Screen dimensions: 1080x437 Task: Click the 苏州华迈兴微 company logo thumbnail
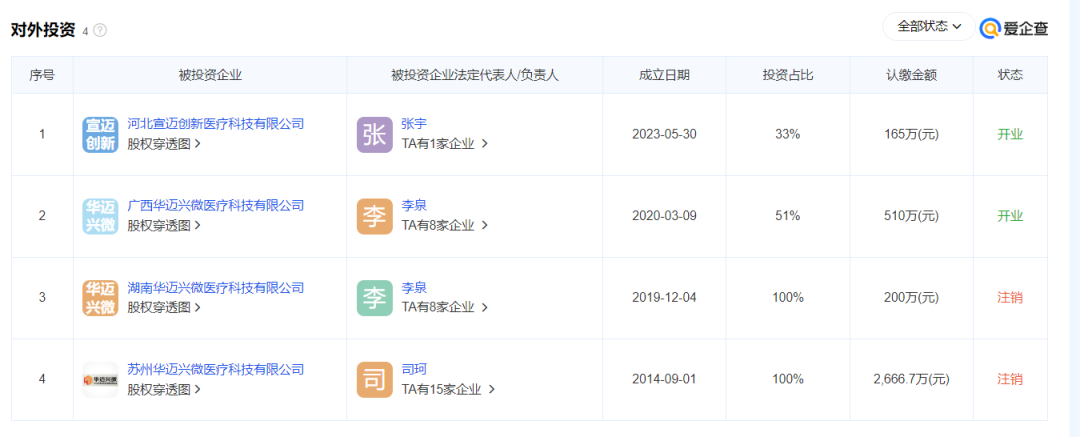click(x=100, y=380)
